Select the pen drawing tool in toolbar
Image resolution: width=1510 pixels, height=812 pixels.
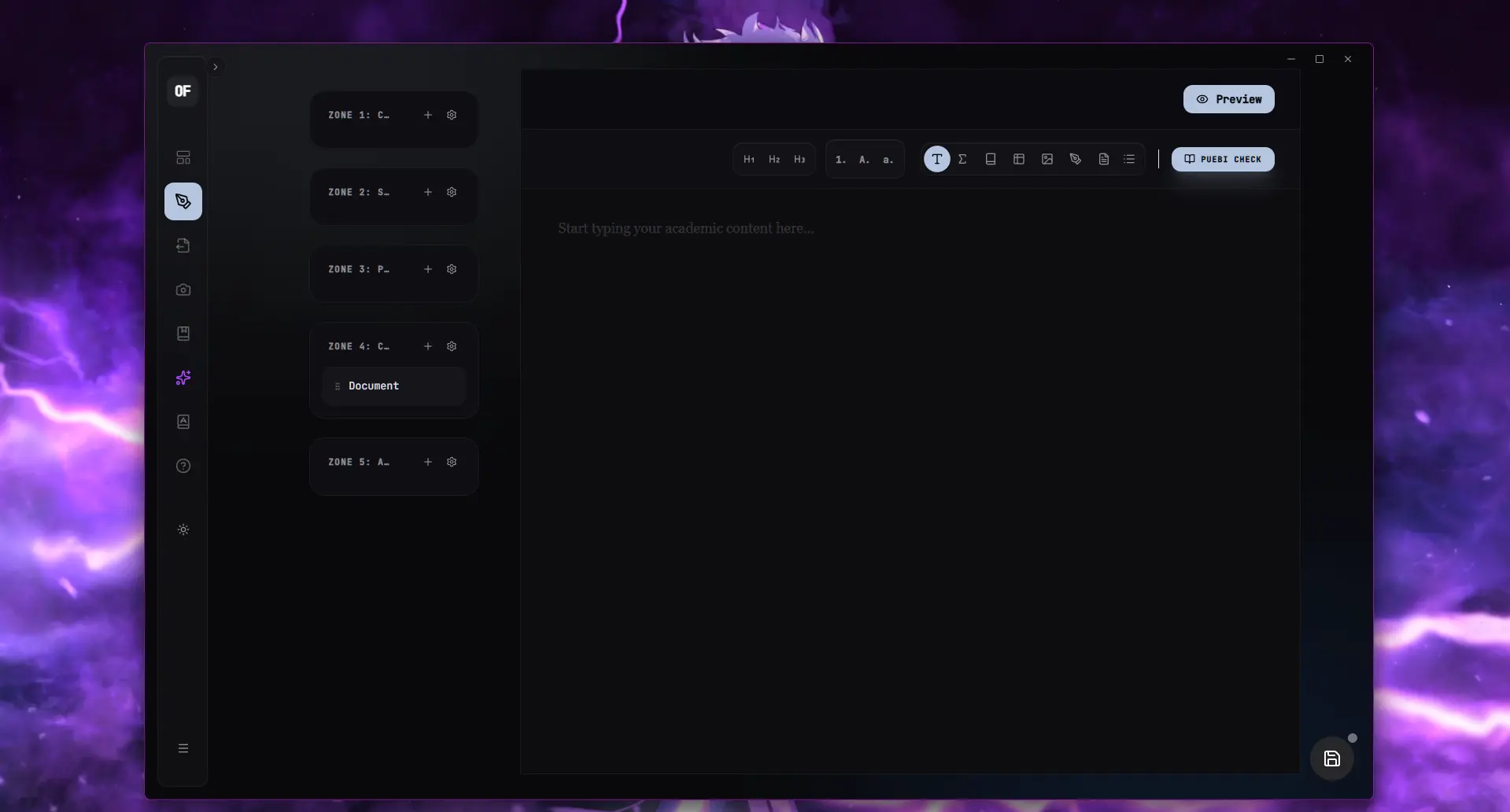[1076, 159]
